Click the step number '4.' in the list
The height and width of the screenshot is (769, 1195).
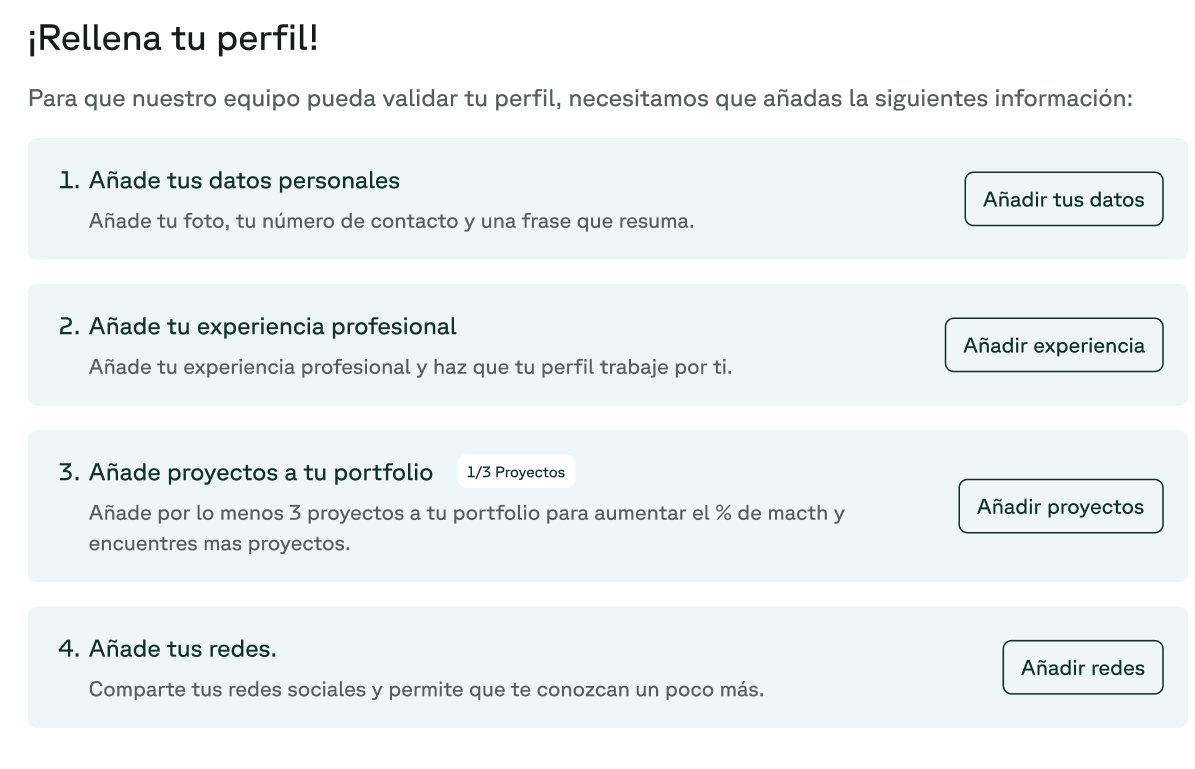click(x=69, y=649)
